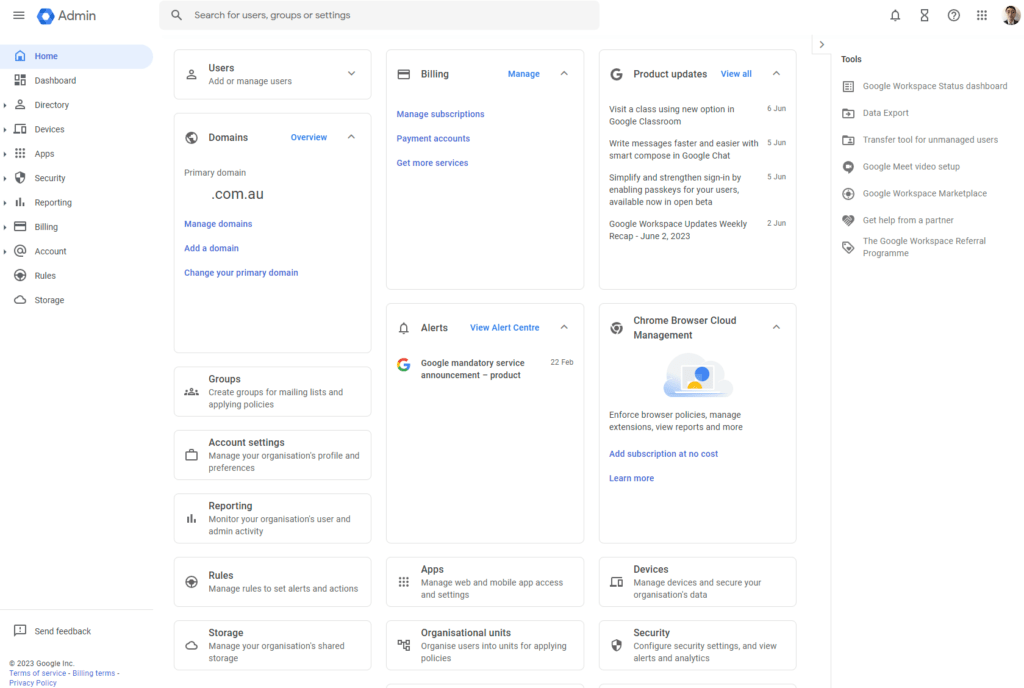Click Send feedback at sidebar bottom

pyautogui.click(x=52, y=631)
